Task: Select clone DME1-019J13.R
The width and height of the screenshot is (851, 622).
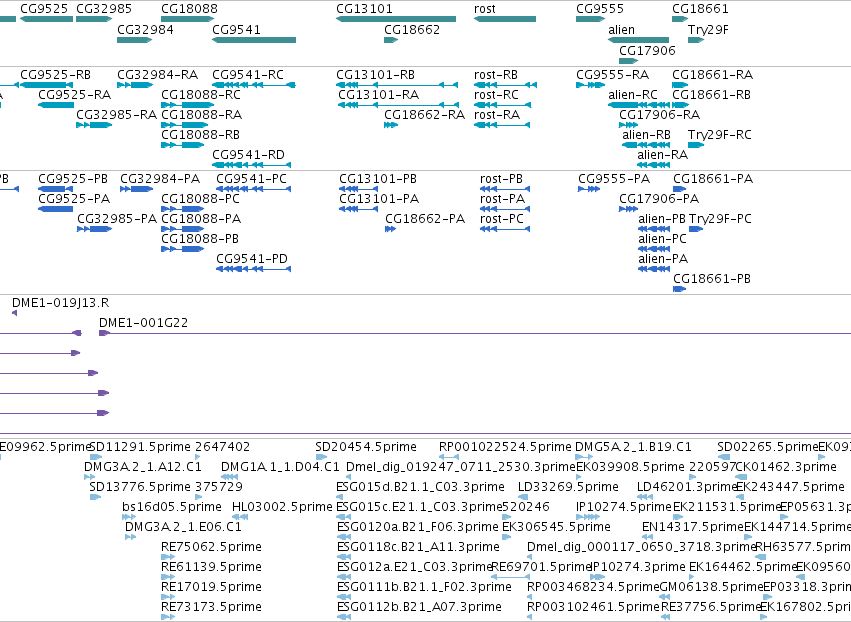Action: (15, 313)
